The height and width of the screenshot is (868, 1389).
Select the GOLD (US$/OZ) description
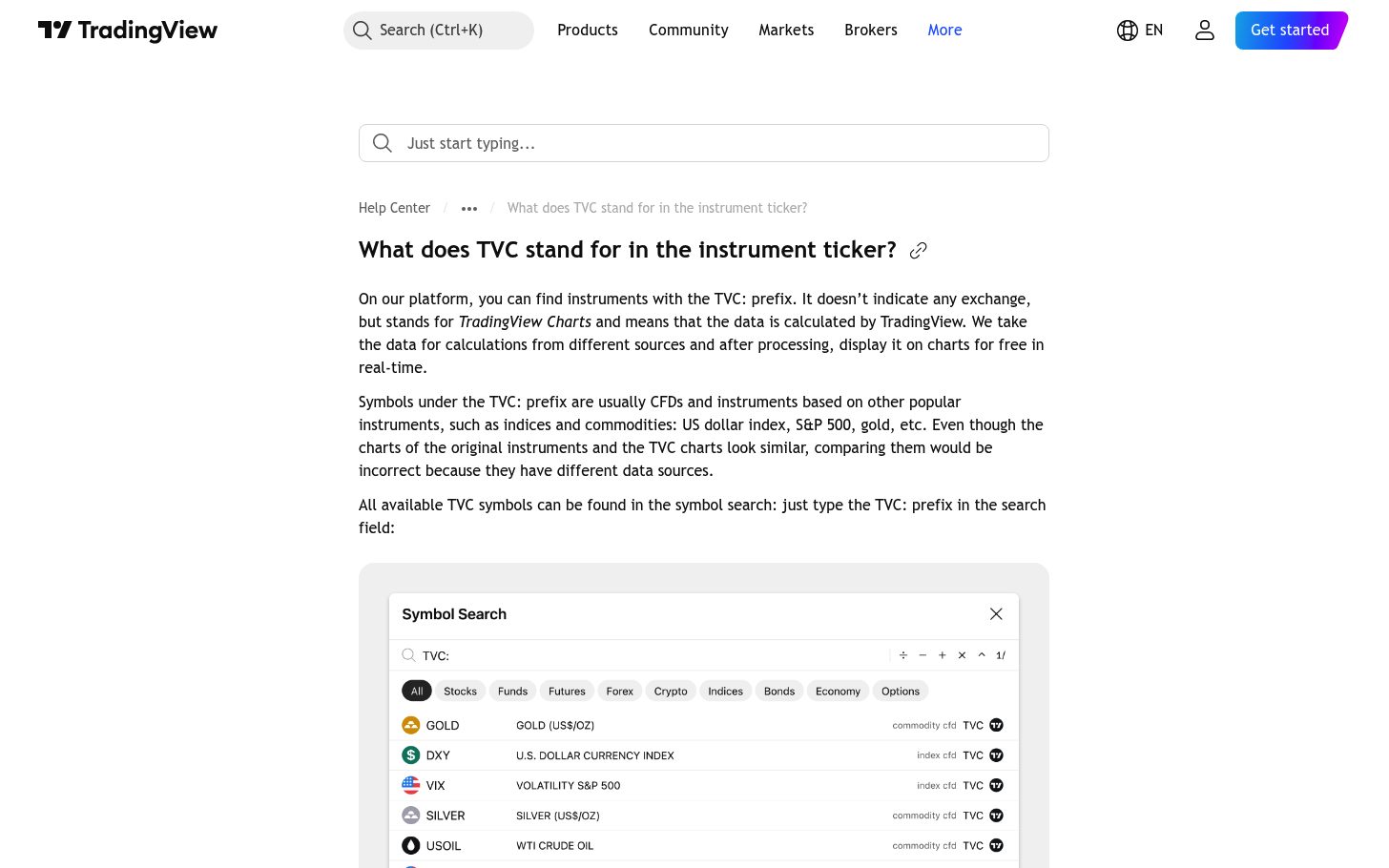coord(555,726)
